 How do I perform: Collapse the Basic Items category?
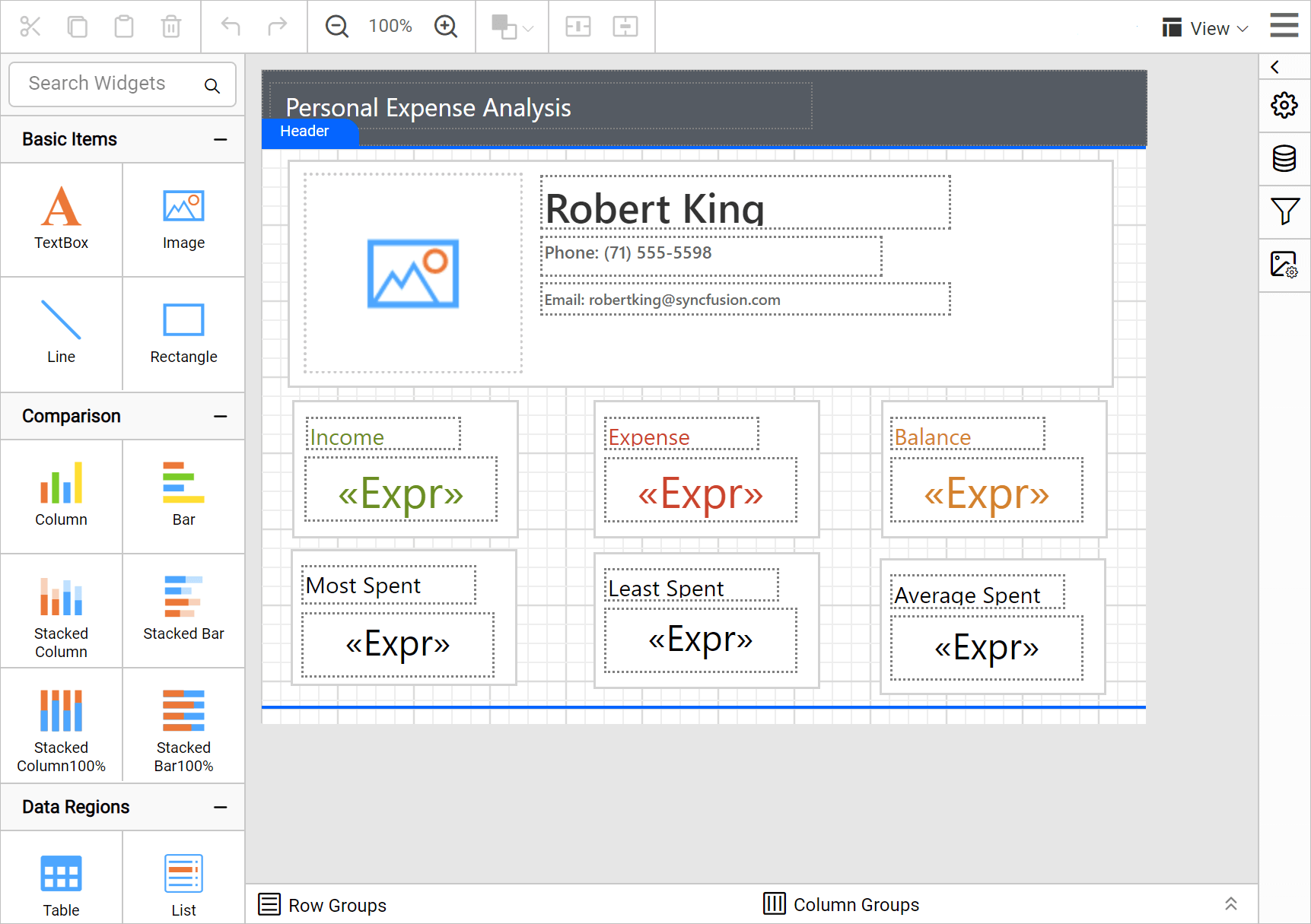pos(221,140)
